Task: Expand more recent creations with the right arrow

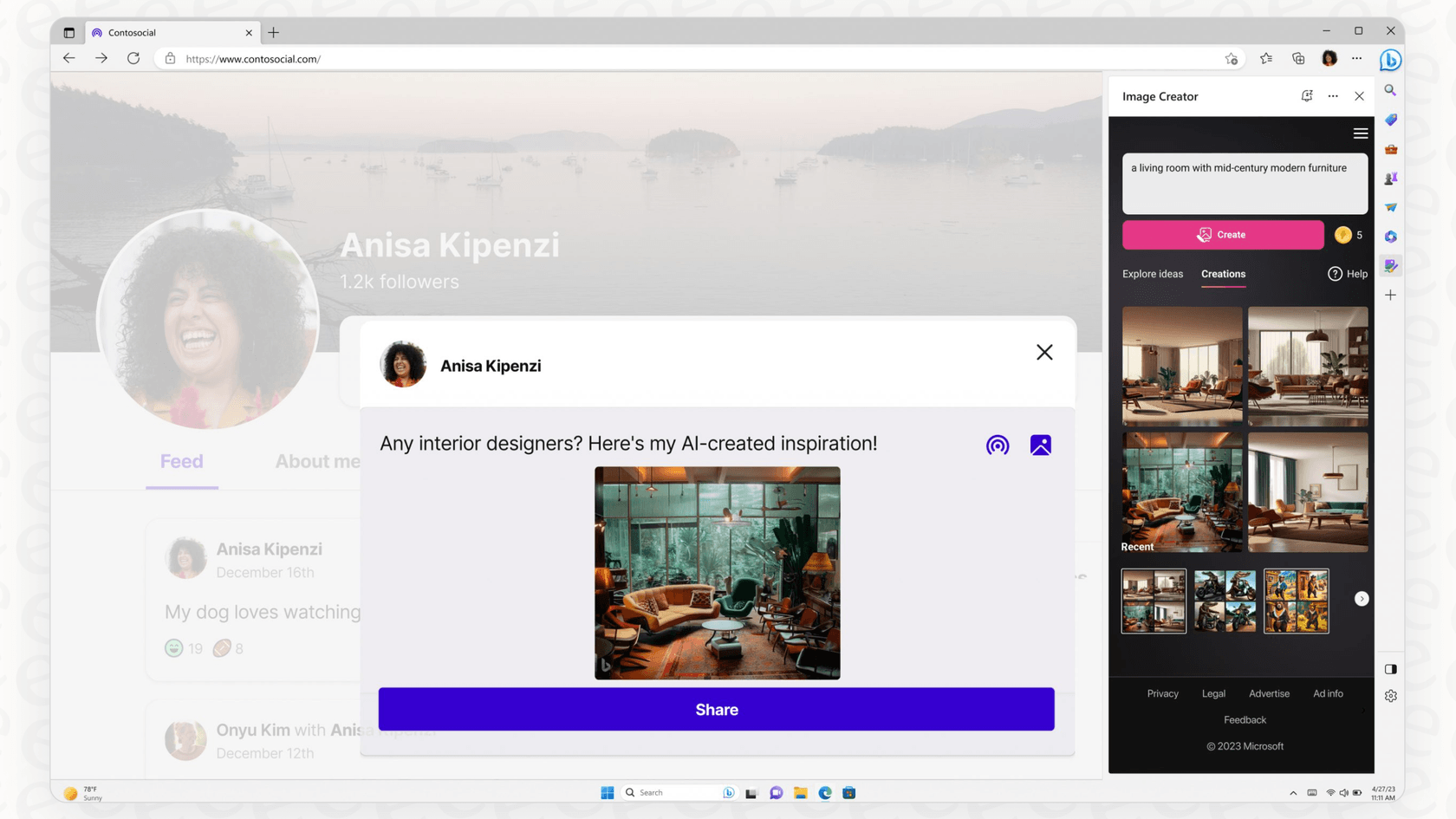Action: coord(1361,598)
